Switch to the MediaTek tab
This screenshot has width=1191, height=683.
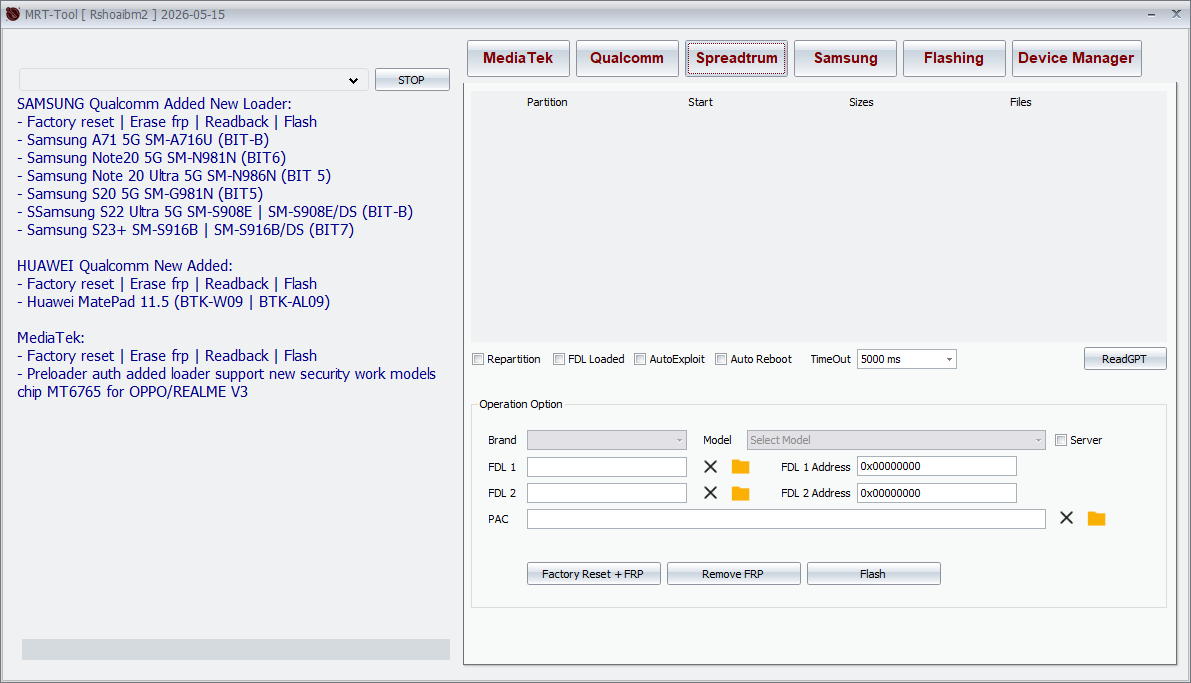pos(518,58)
